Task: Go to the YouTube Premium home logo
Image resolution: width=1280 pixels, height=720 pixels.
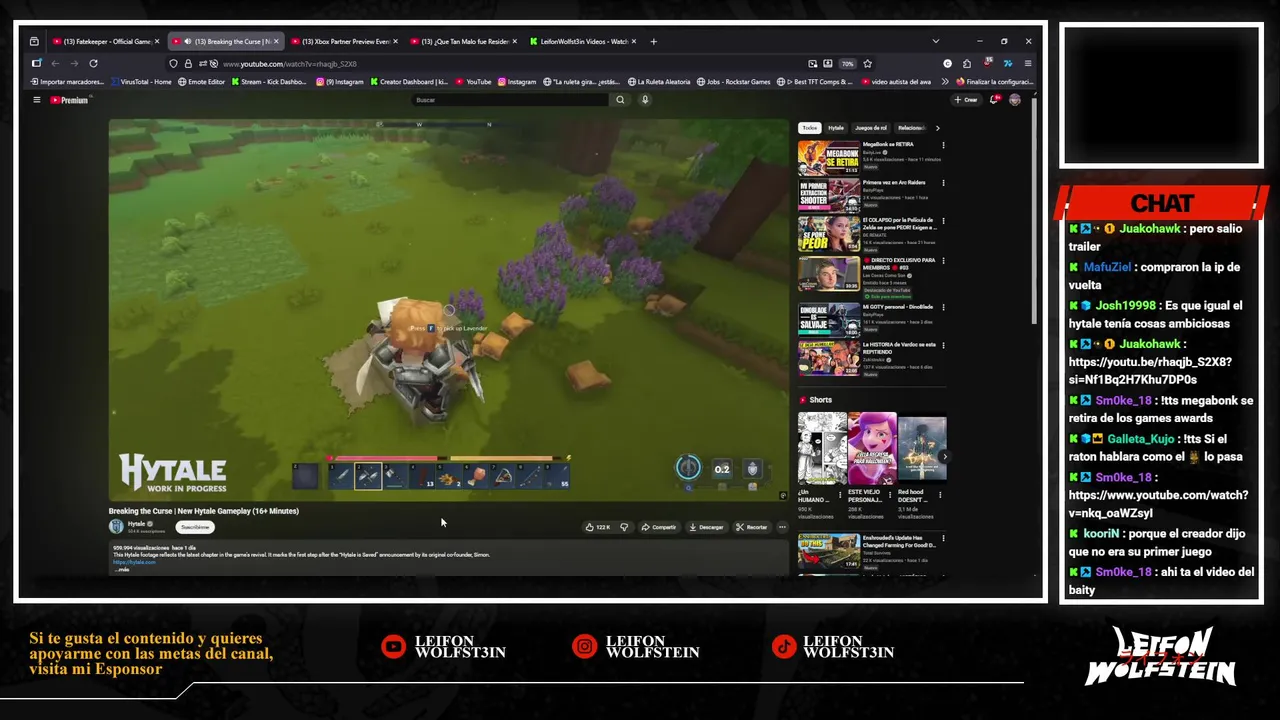Action: (x=70, y=100)
